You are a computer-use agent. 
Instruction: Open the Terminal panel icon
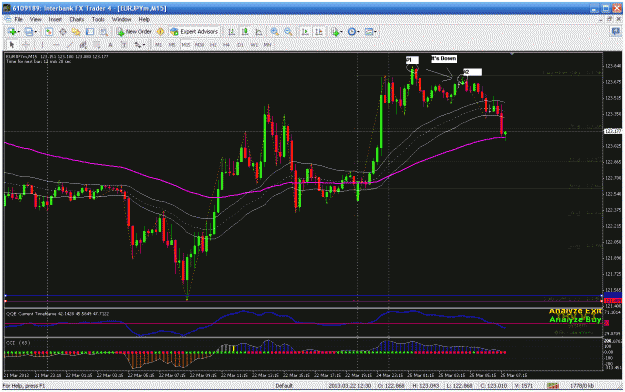pyautogui.click(x=90, y=32)
